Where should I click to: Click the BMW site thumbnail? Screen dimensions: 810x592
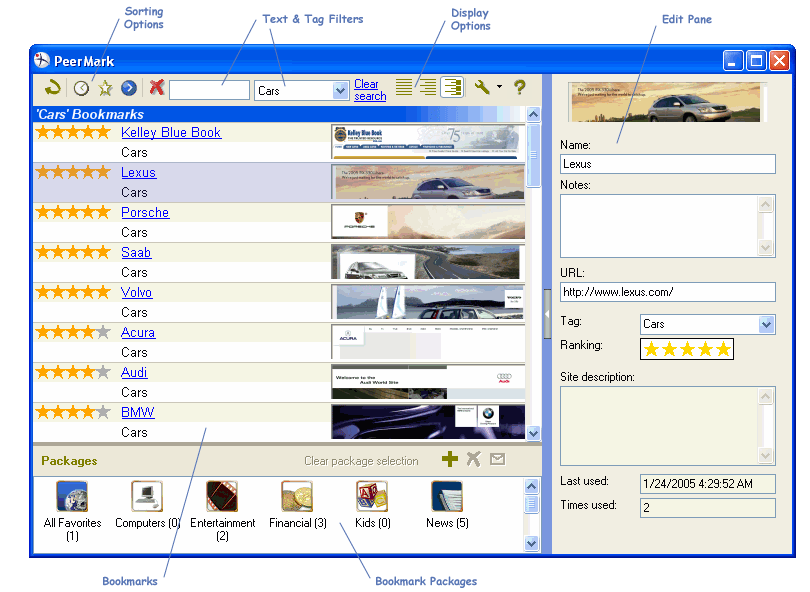pyautogui.click(x=428, y=422)
